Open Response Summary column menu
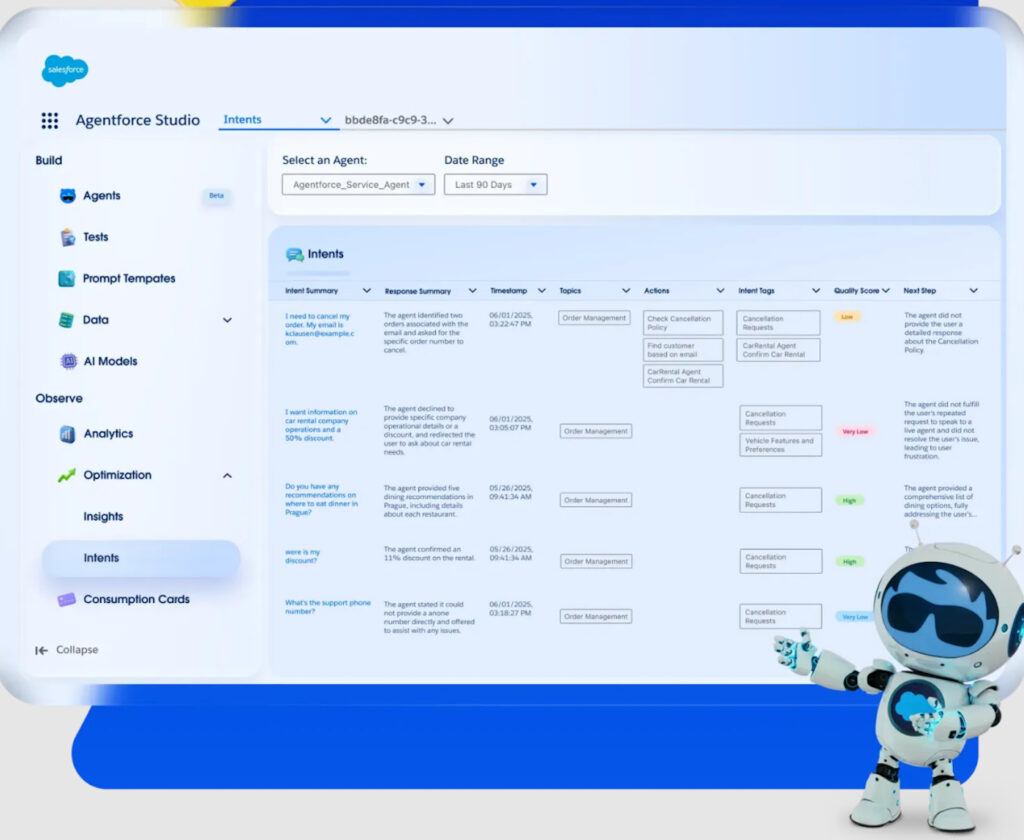The height and width of the screenshot is (840, 1024). pos(472,291)
